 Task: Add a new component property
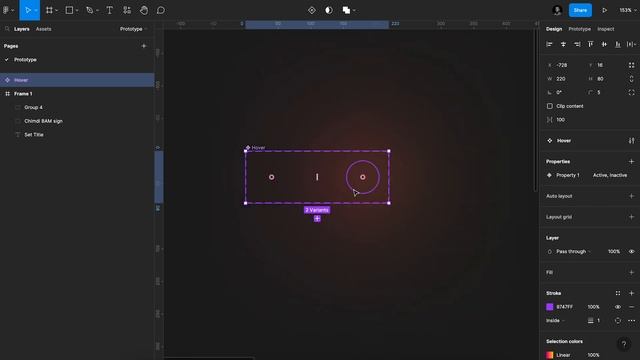click(631, 162)
